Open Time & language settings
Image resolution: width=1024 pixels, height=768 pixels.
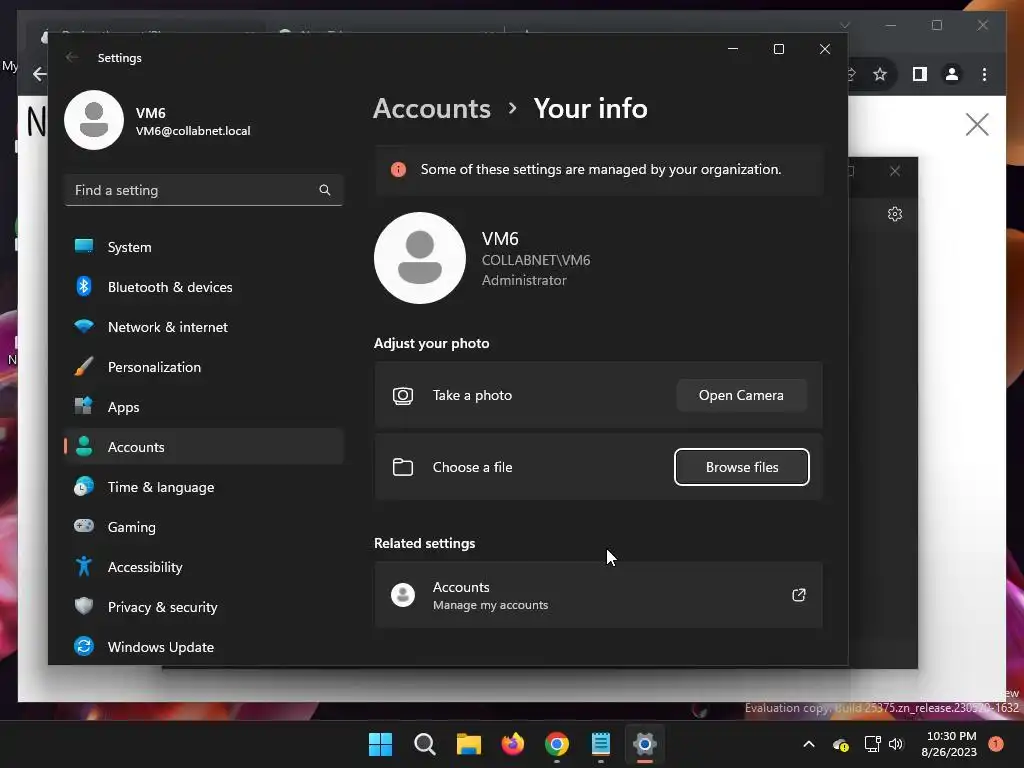pos(204,487)
